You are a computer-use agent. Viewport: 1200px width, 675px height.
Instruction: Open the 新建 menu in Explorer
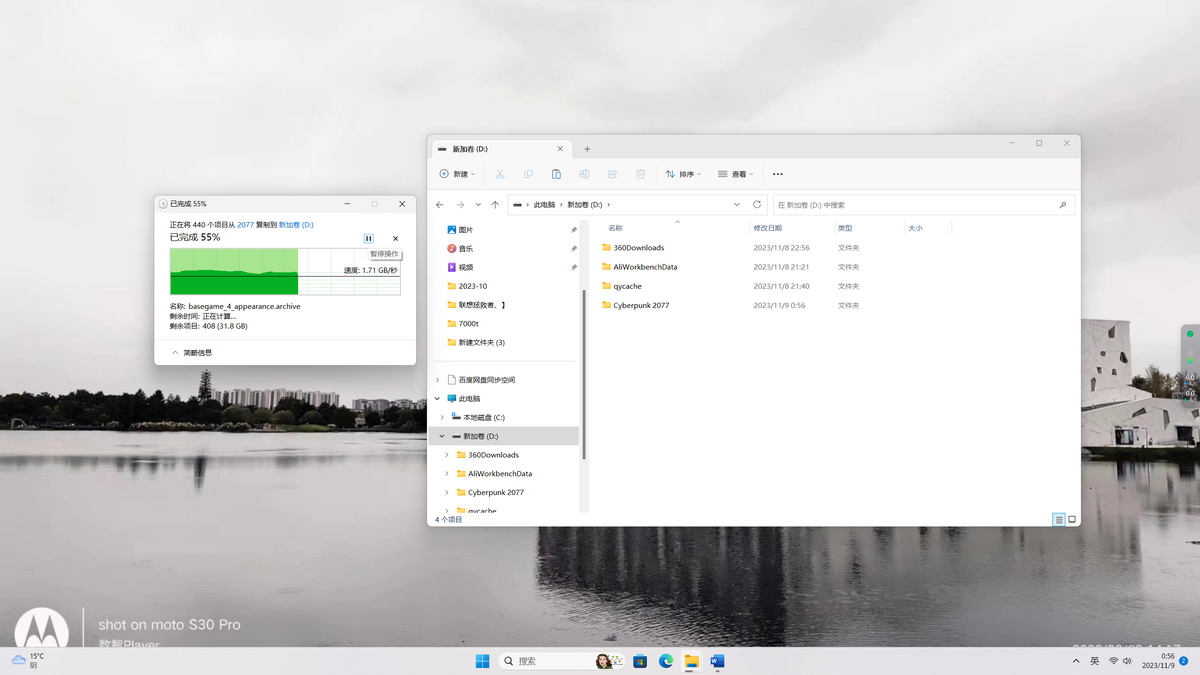tap(457, 174)
